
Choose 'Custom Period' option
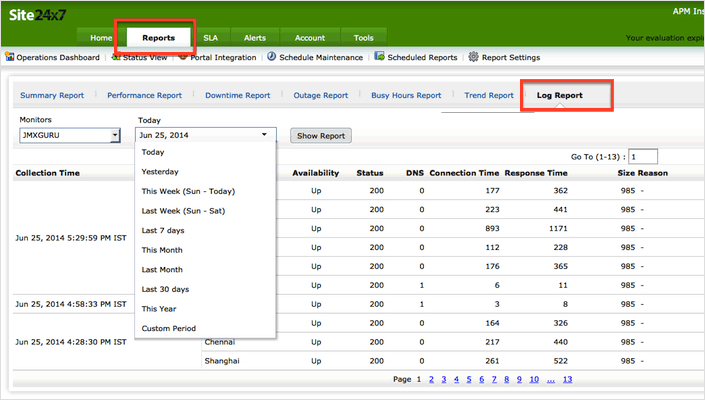click(169, 328)
